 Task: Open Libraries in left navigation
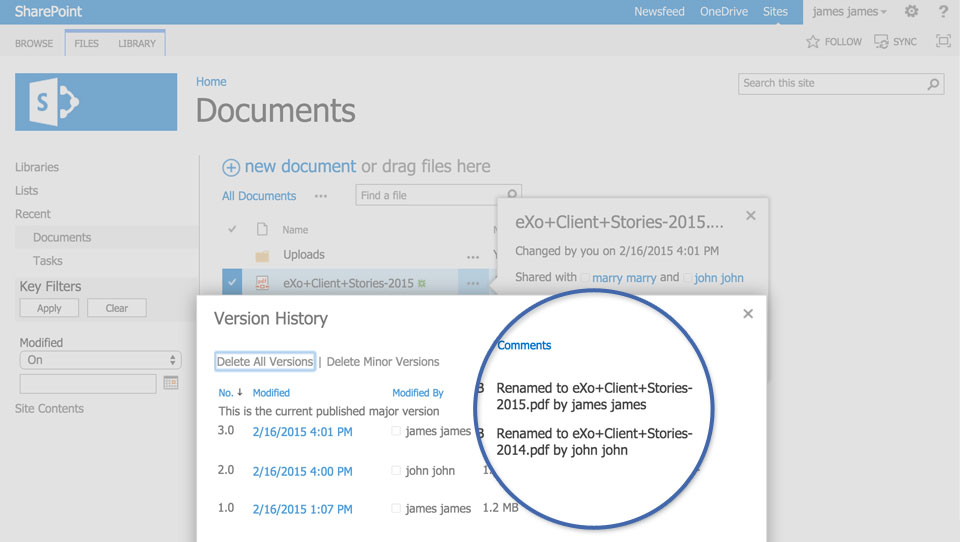click(37, 167)
